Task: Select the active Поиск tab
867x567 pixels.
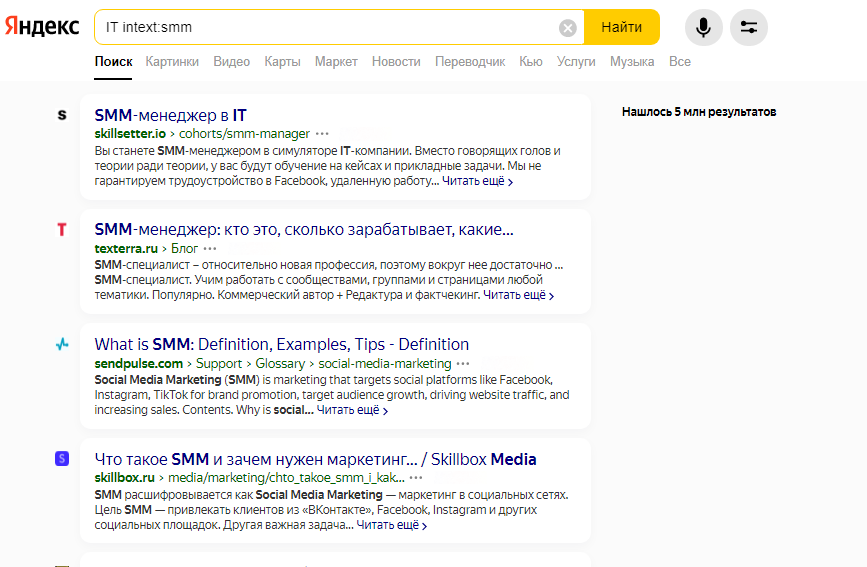Action: (113, 61)
